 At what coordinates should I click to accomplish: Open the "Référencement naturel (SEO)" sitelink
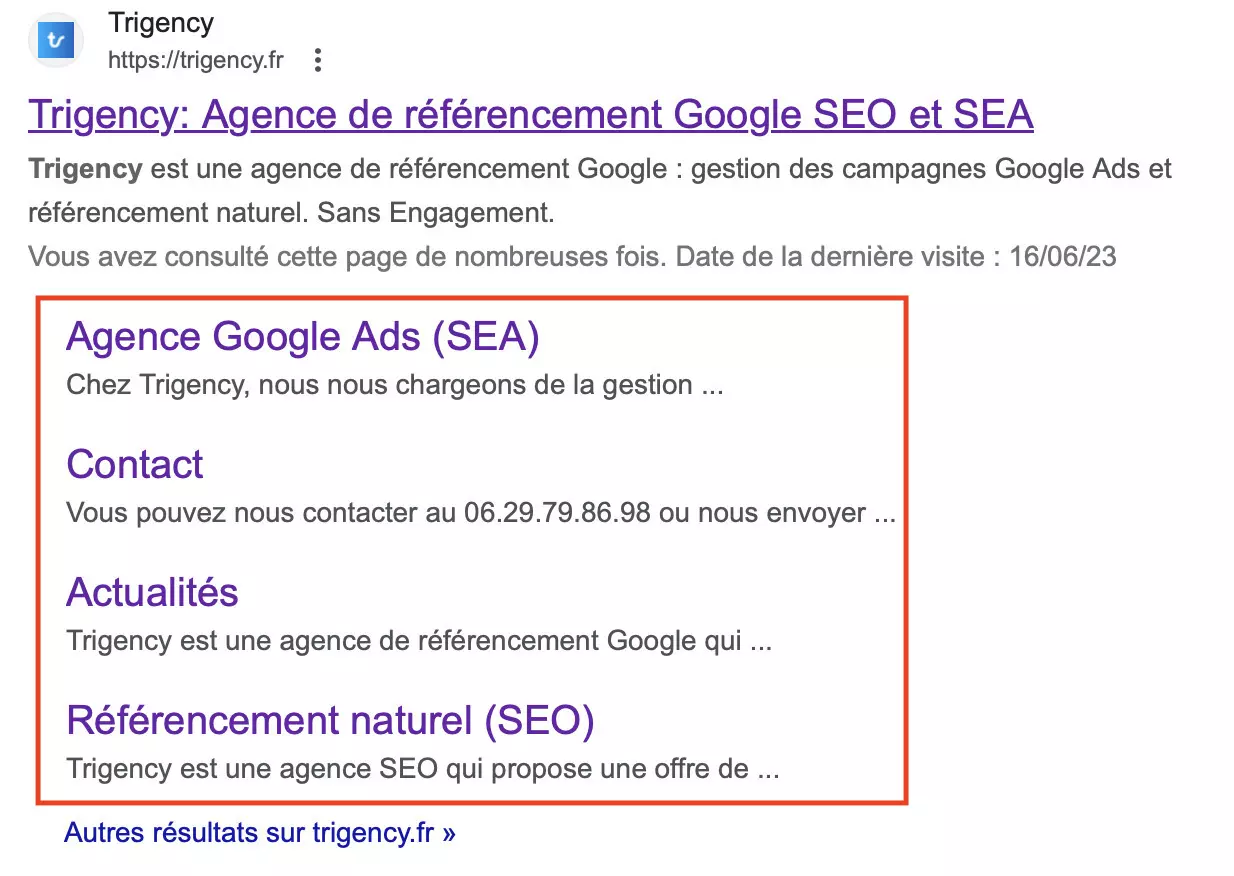click(330, 720)
